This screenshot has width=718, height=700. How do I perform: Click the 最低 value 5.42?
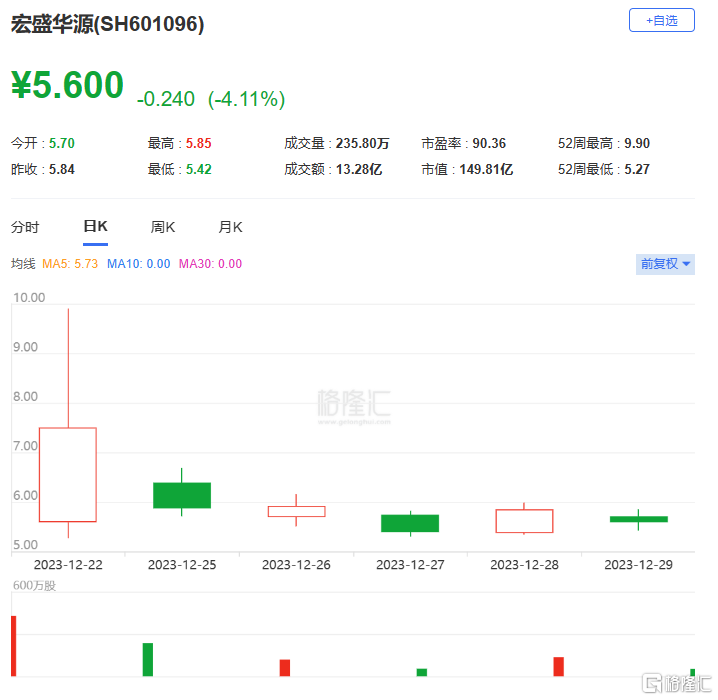[198, 169]
